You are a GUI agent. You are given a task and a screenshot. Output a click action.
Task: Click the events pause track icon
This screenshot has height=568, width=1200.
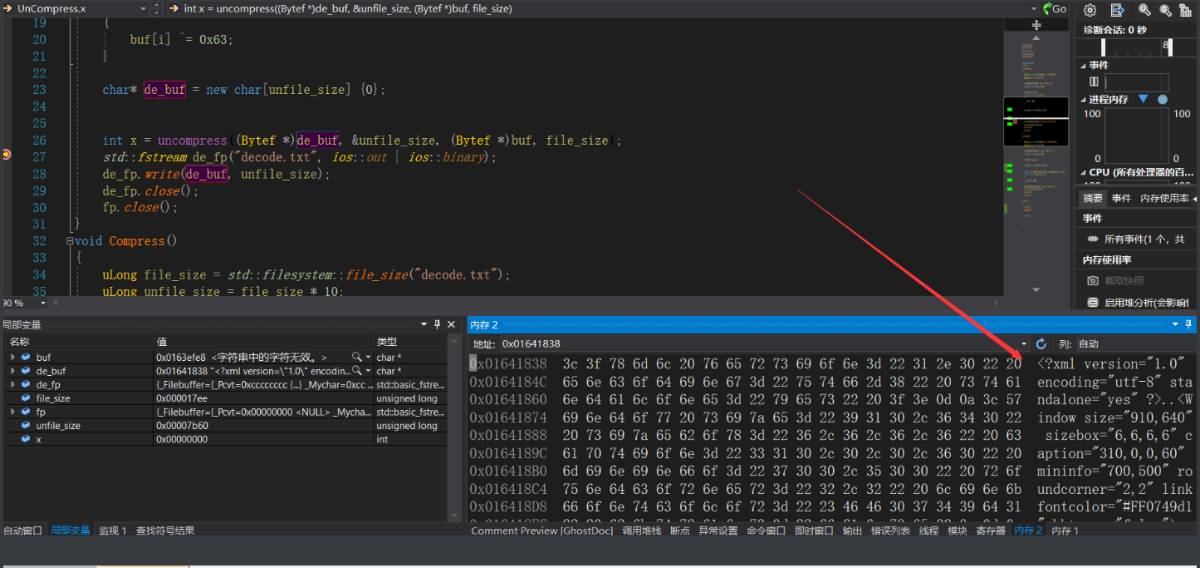(1093, 82)
